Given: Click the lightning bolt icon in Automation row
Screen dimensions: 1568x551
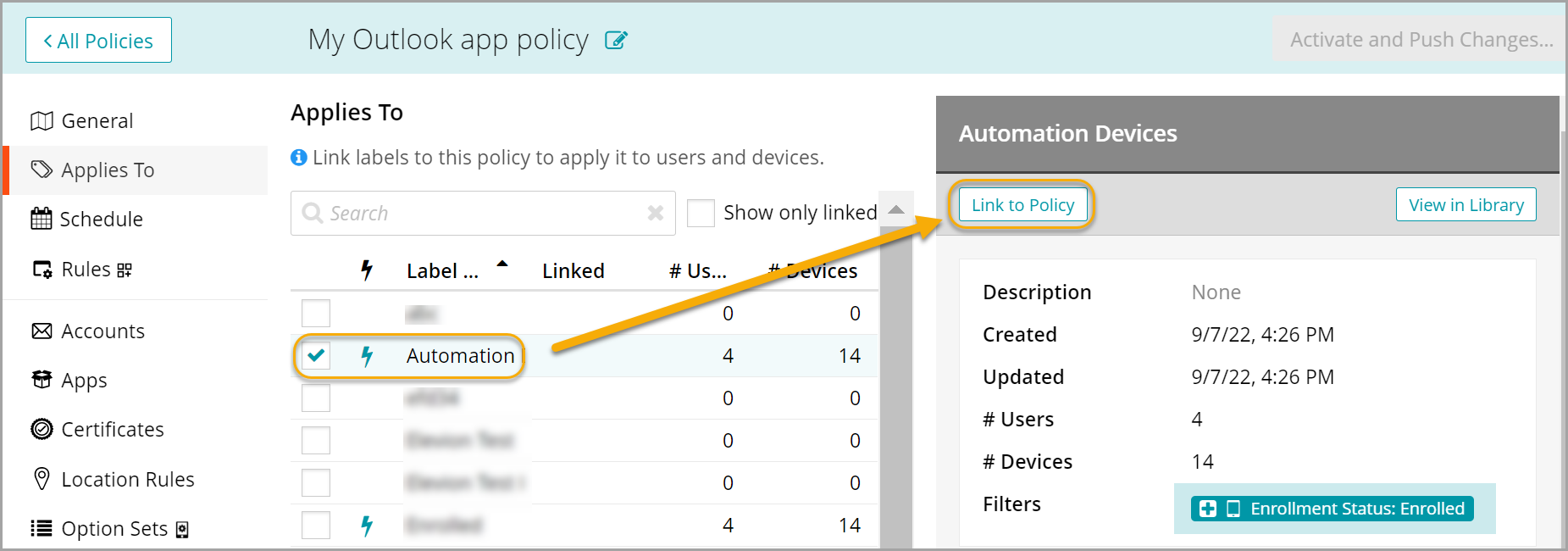Looking at the screenshot, I should (366, 356).
